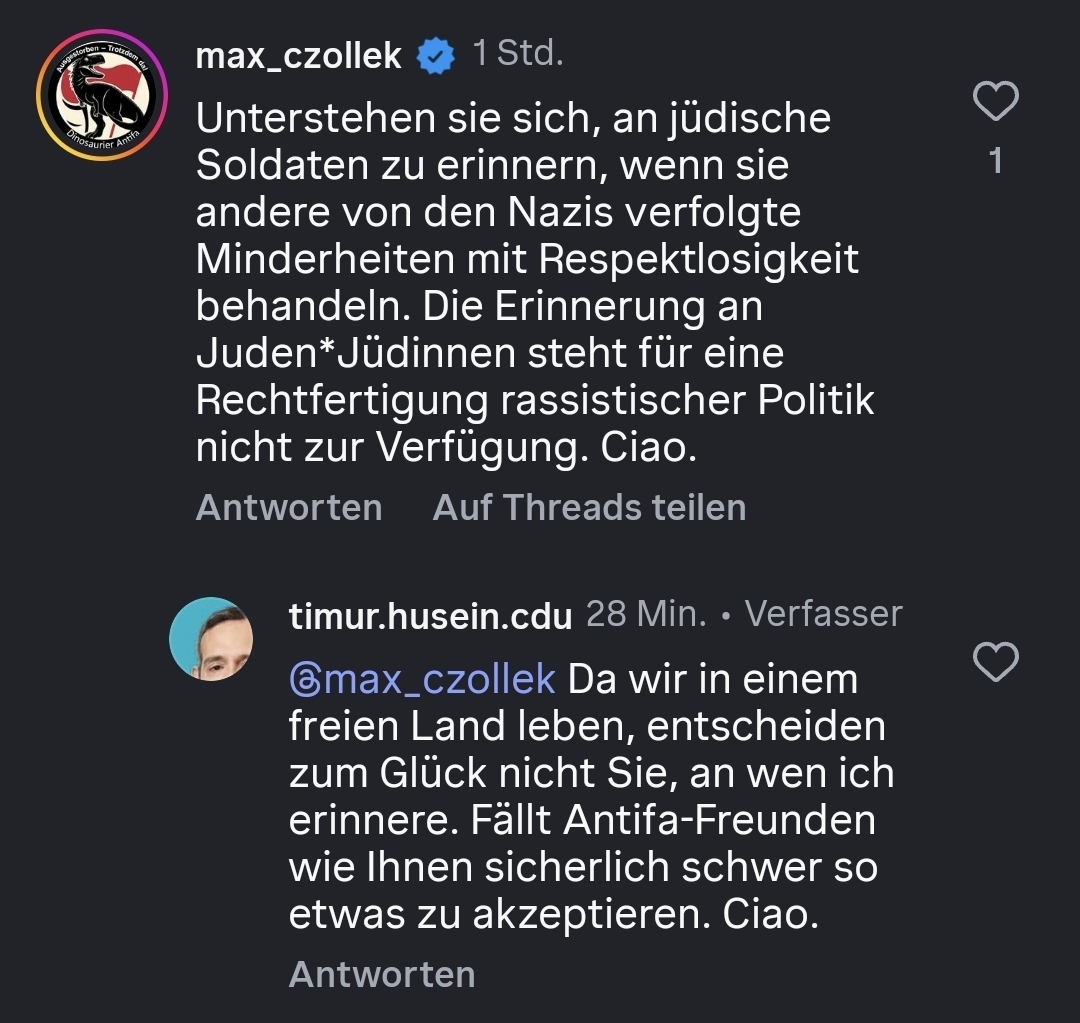This screenshot has height=1023, width=1080.
Task: Select Auf Threads teilen
Action: click(x=589, y=507)
